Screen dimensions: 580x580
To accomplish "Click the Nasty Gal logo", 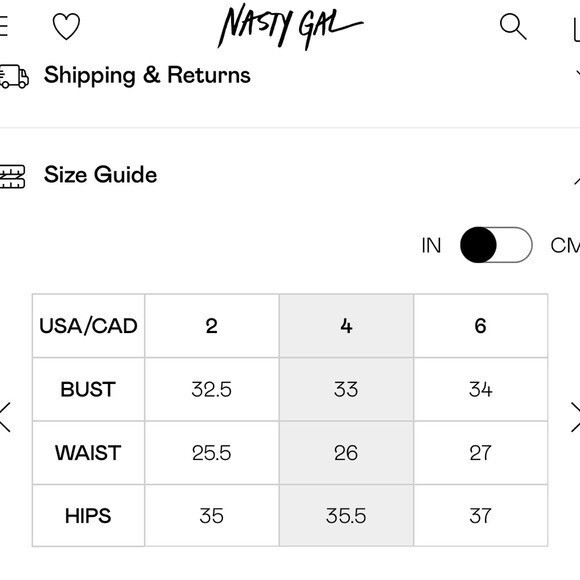I will point(290,26).
